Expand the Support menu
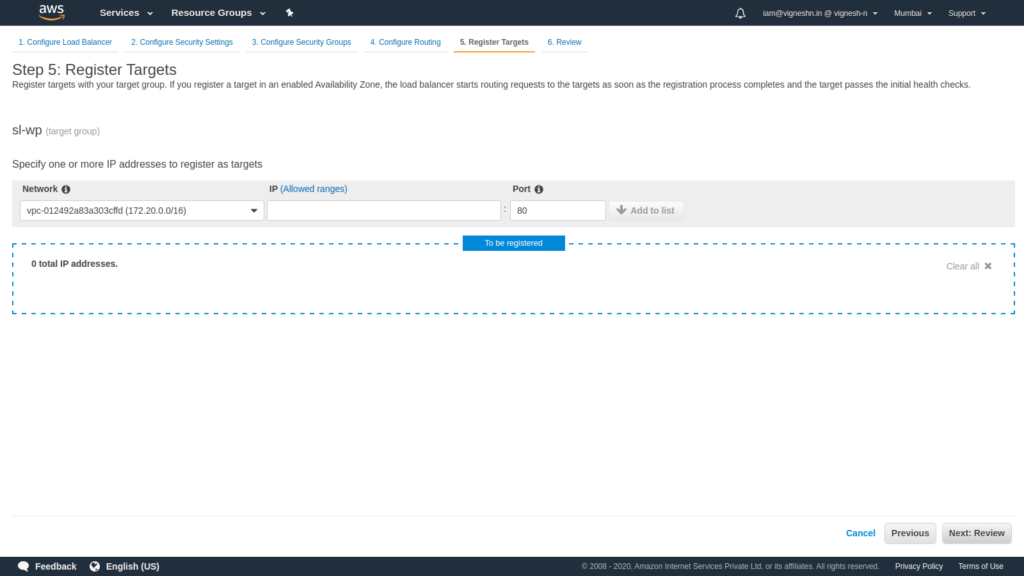This screenshot has width=1024, height=576. (x=967, y=13)
